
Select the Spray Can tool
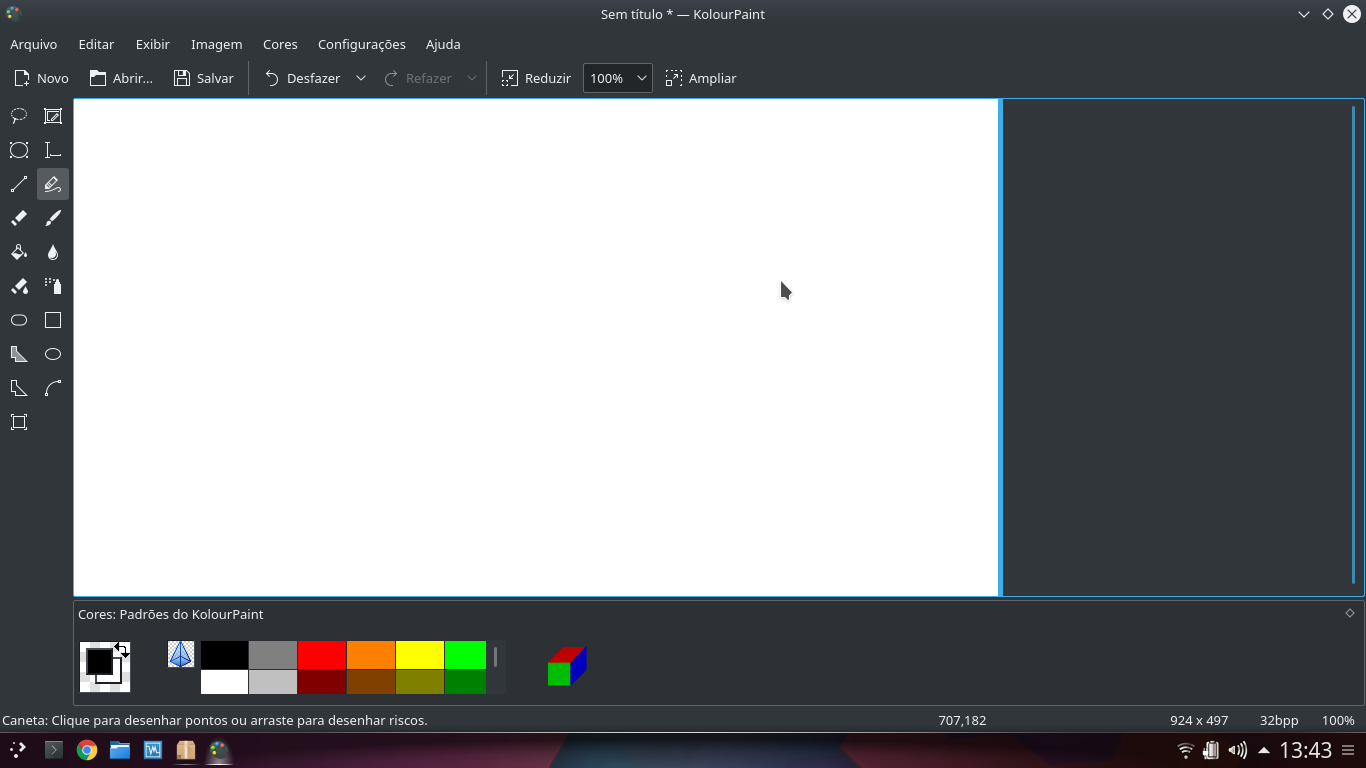(x=52, y=286)
